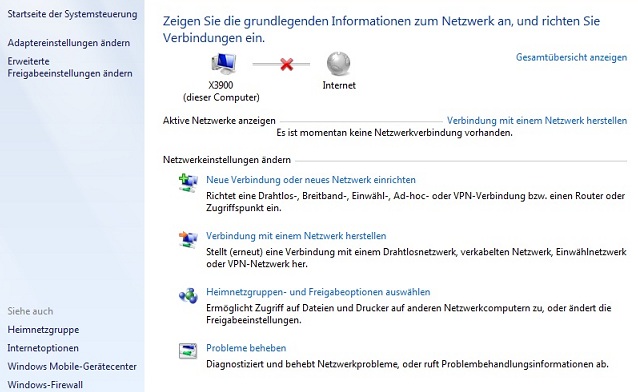638x392 pixels.
Task: Click the troubleshoot problems icon
Action: click(188, 350)
